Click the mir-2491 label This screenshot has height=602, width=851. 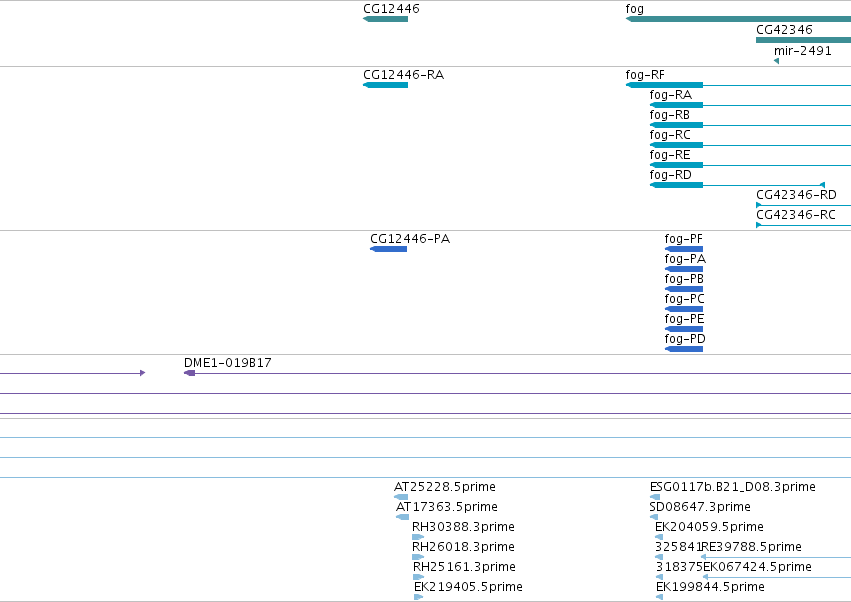[x=803, y=51]
